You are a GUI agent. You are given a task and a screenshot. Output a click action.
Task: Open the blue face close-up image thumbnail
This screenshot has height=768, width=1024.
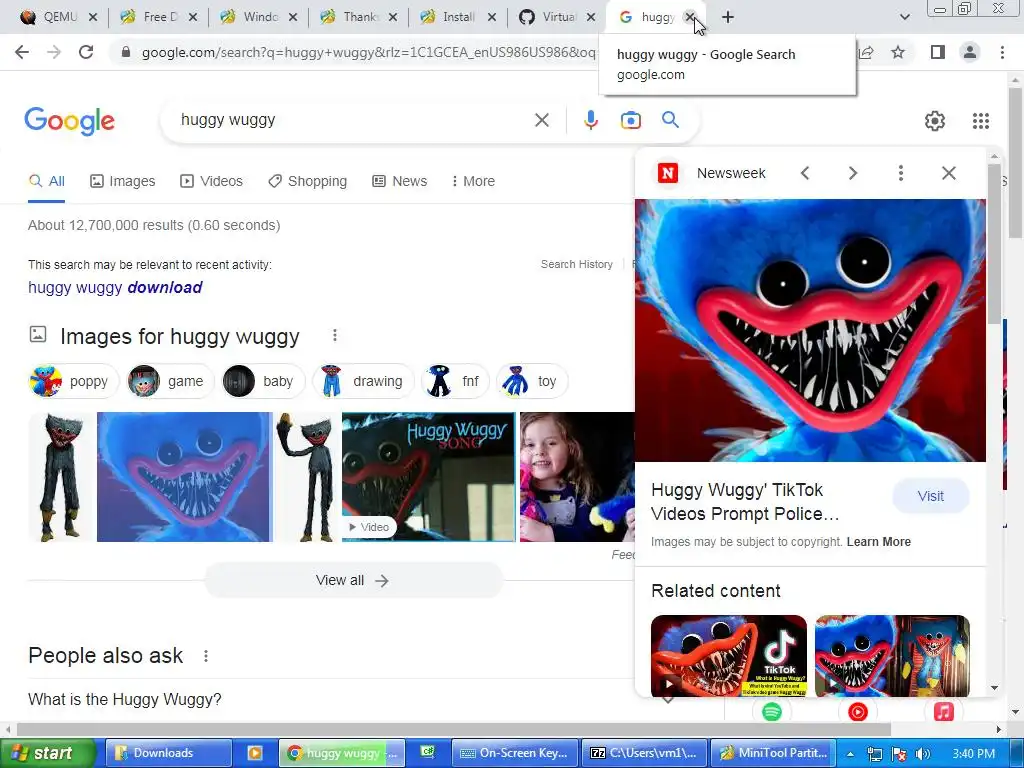184,477
